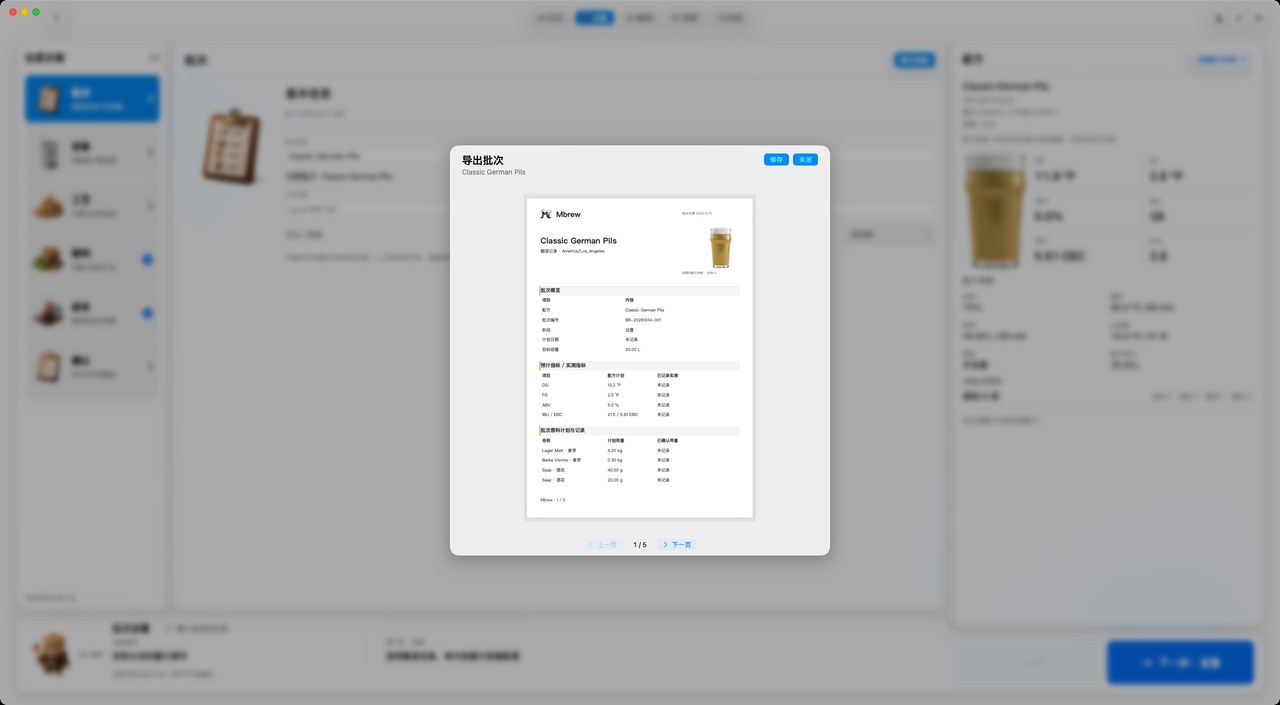
Task: Click the "FG" row label
Action: pos(544,395)
